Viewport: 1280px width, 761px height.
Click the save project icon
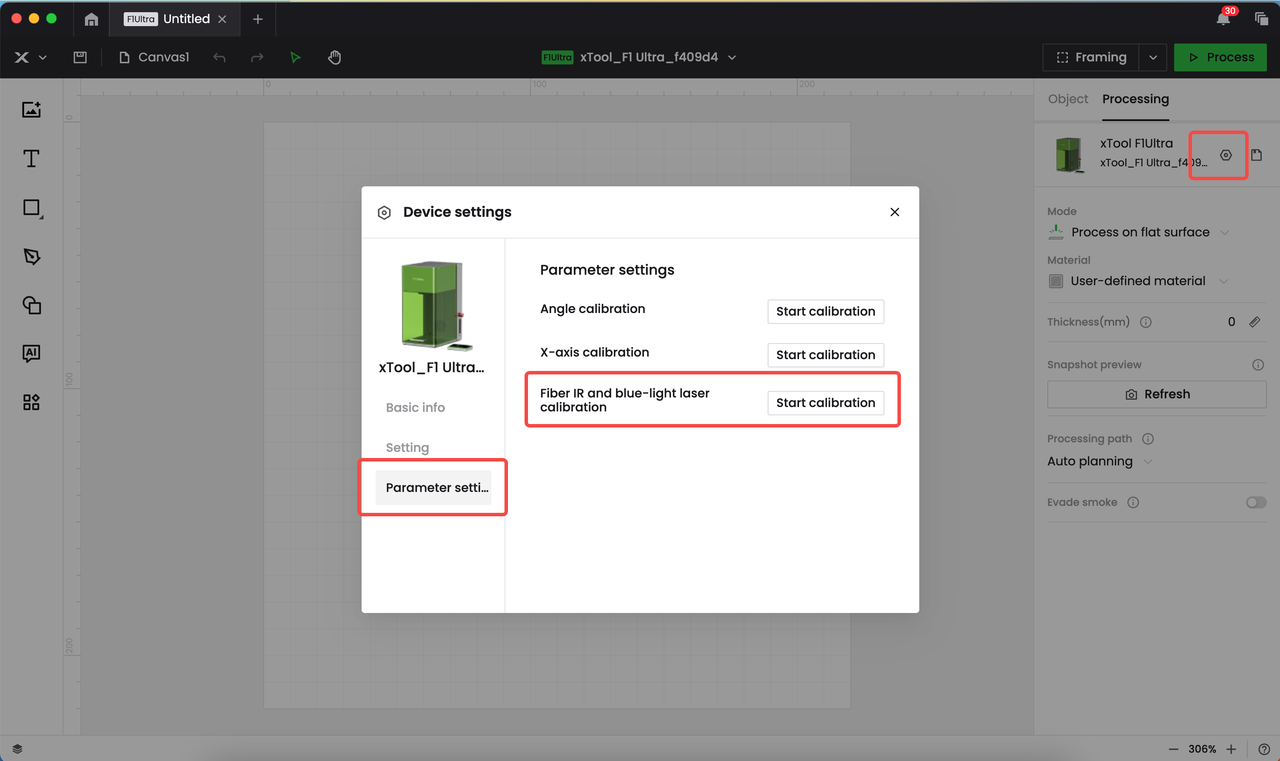point(80,57)
